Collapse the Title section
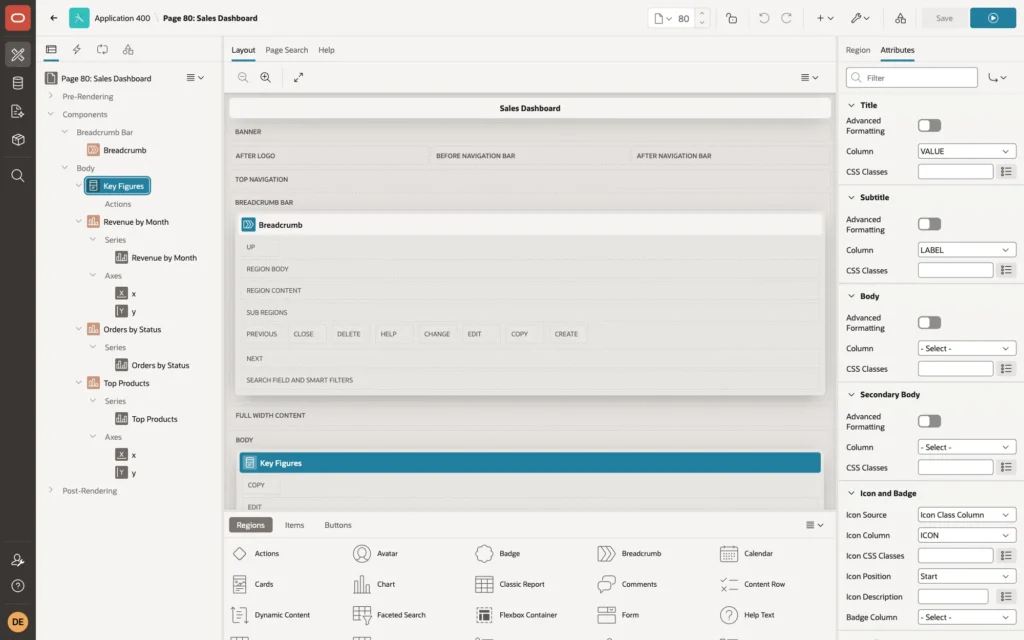The width and height of the screenshot is (1024, 640). click(851, 105)
